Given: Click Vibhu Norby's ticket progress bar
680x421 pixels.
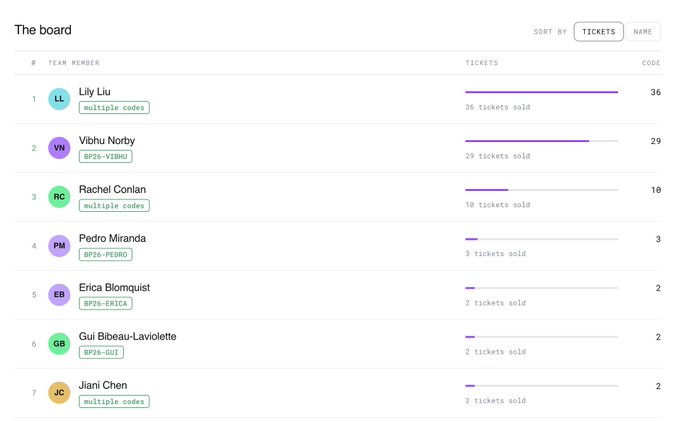Looking at the screenshot, I should tap(541, 141).
